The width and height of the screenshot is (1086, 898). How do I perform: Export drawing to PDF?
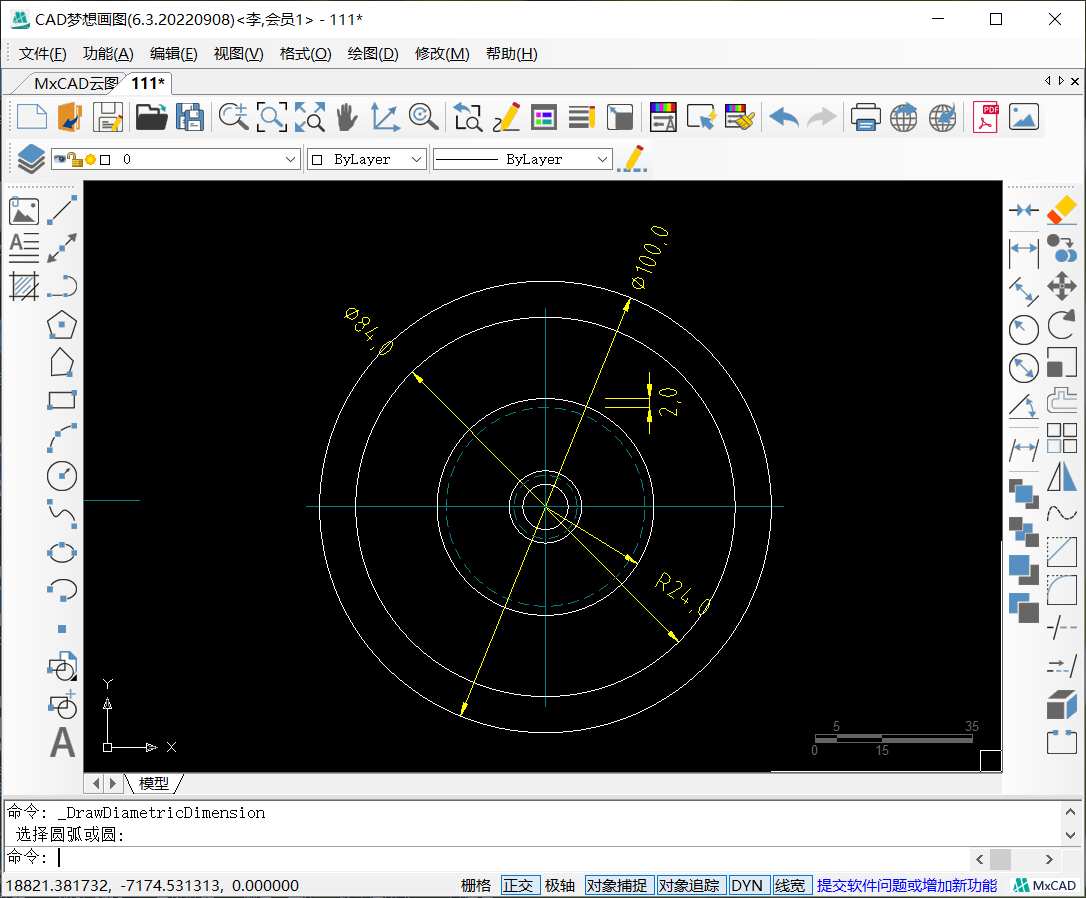985,117
